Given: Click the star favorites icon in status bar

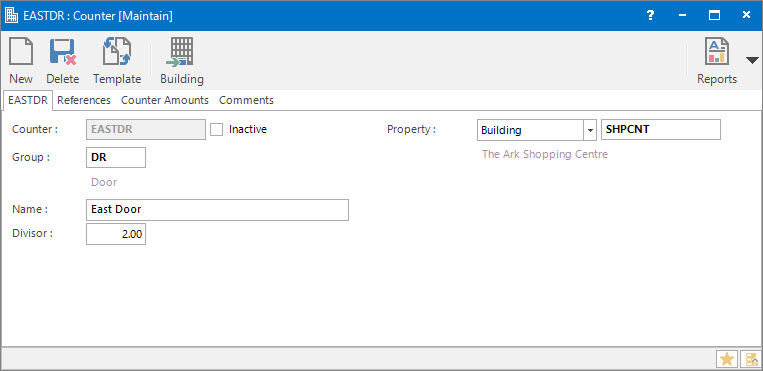Looking at the screenshot, I should pyautogui.click(x=727, y=359).
